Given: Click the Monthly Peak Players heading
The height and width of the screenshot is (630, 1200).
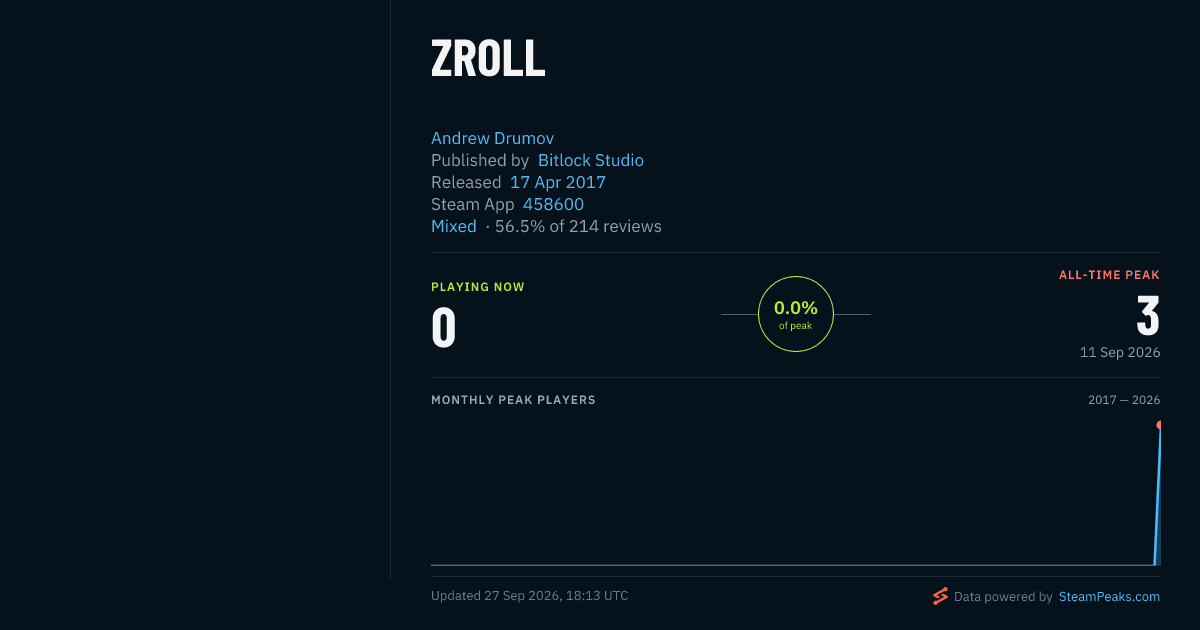Looking at the screenshot, I should click(x=513, y=400).
